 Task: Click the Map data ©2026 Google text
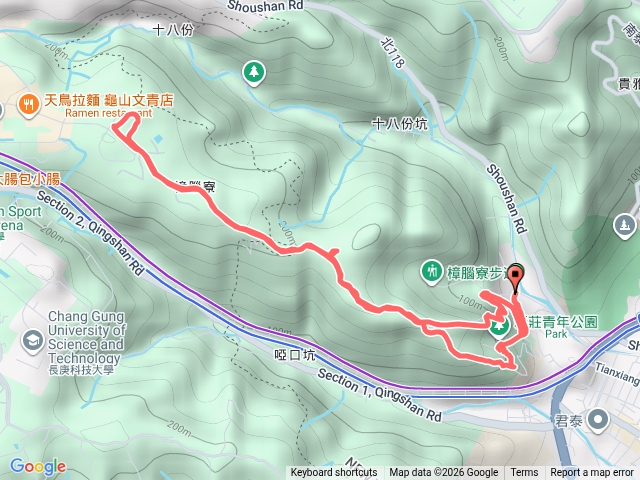pos(444,473)
